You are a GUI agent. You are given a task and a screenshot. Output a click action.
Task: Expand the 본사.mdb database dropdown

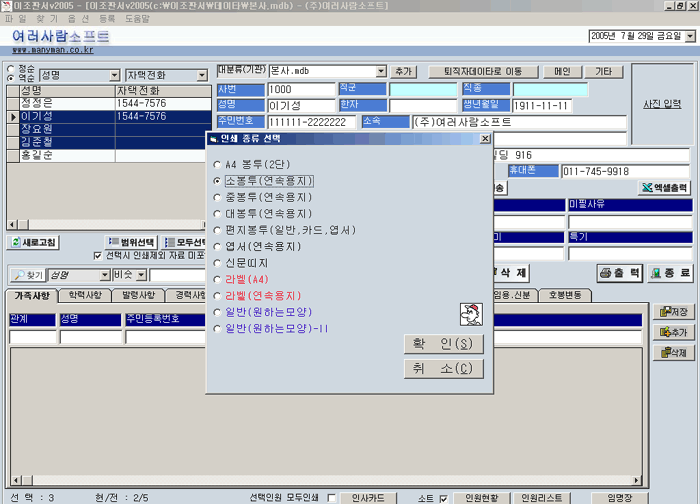381,72
